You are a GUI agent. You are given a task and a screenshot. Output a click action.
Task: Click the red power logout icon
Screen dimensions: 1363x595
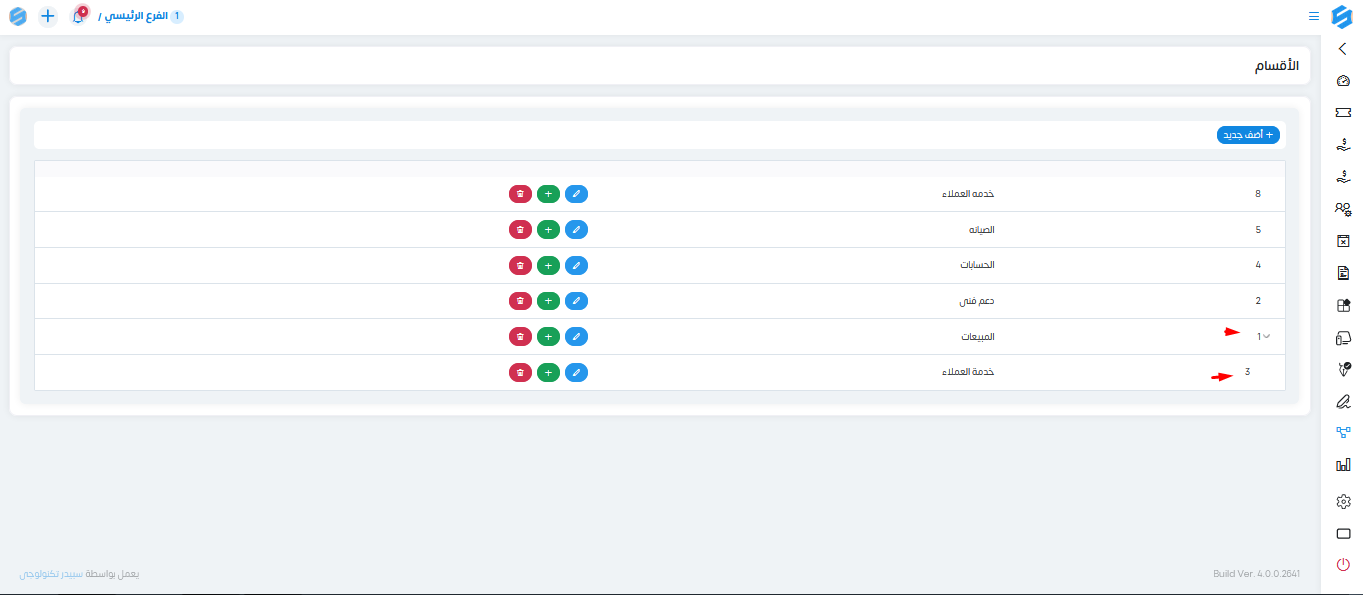click(1343, 565)
